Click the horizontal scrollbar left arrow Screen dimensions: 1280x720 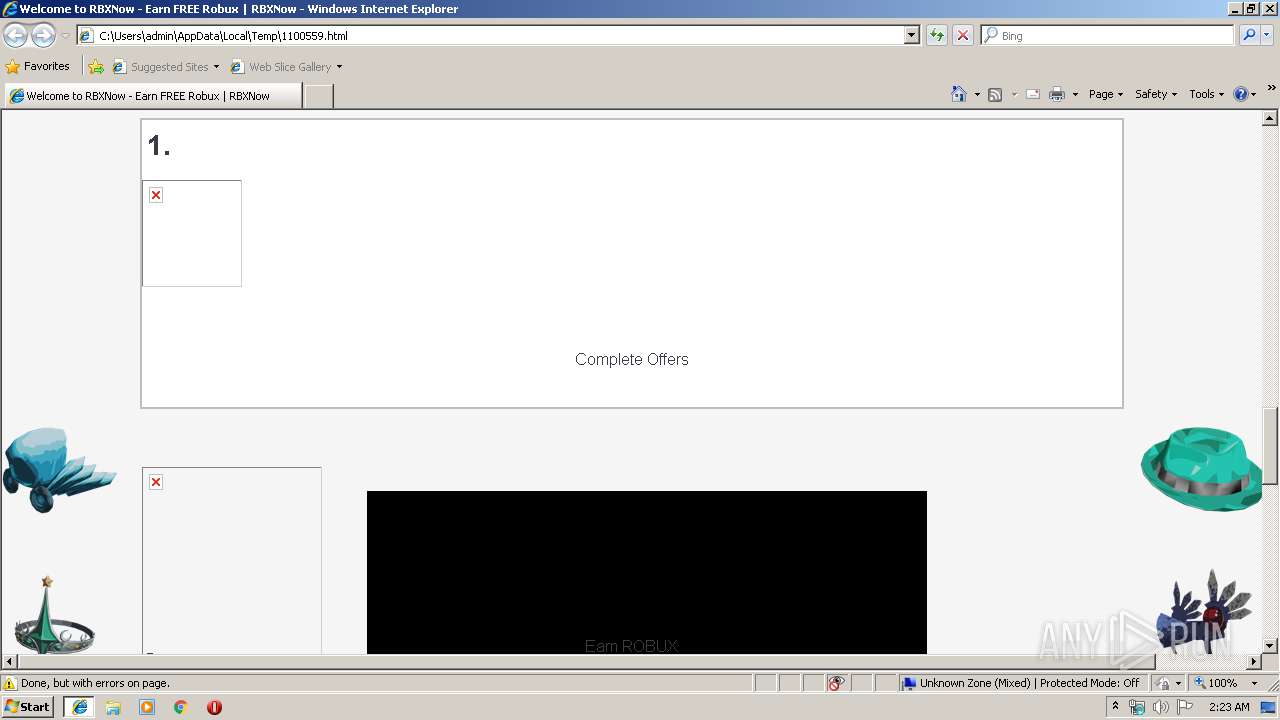point(10,662)
